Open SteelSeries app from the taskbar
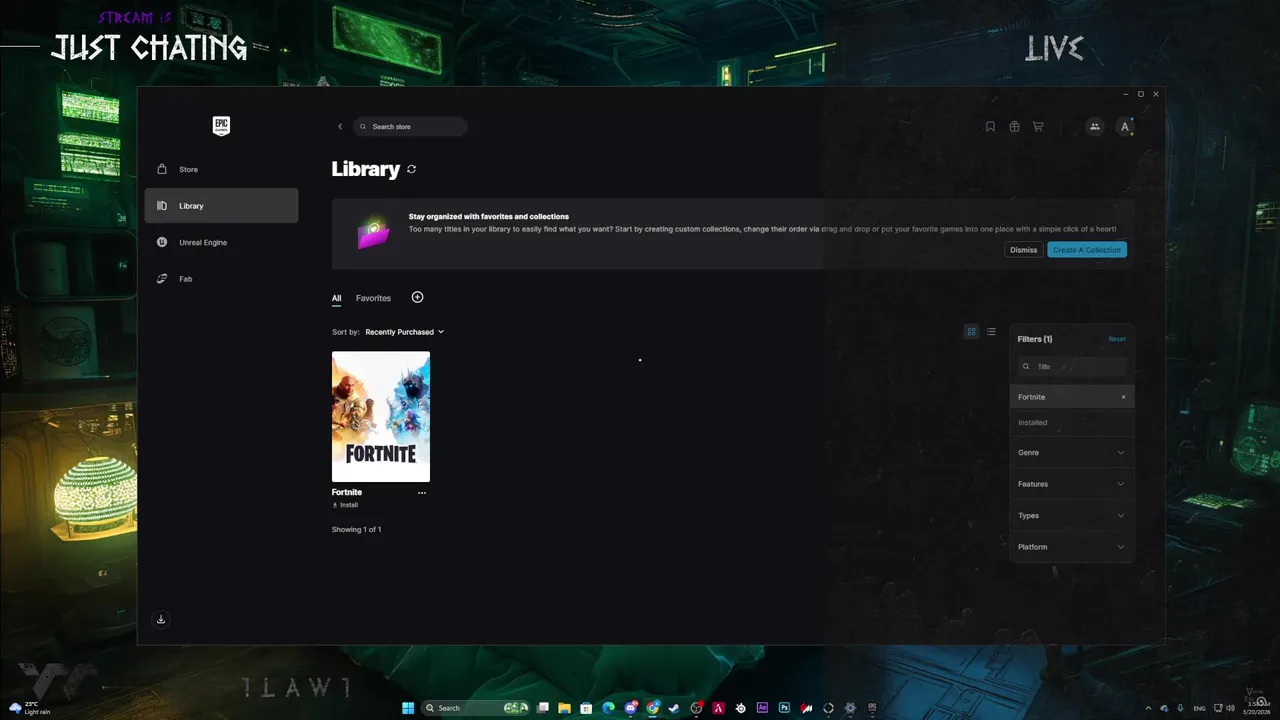Screen dimensions: 1280x720 coord(741,708)
